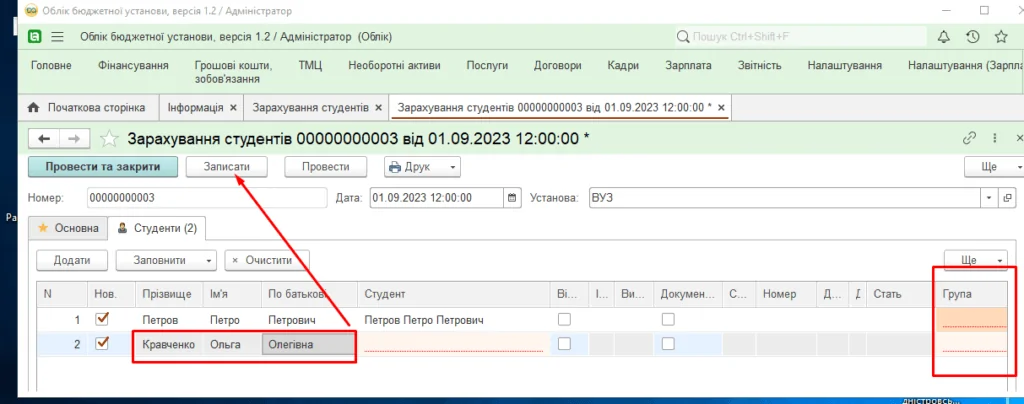Screen dimensions: 1024x404
Task: Open favorites star in top bar
Action: 1001,37
